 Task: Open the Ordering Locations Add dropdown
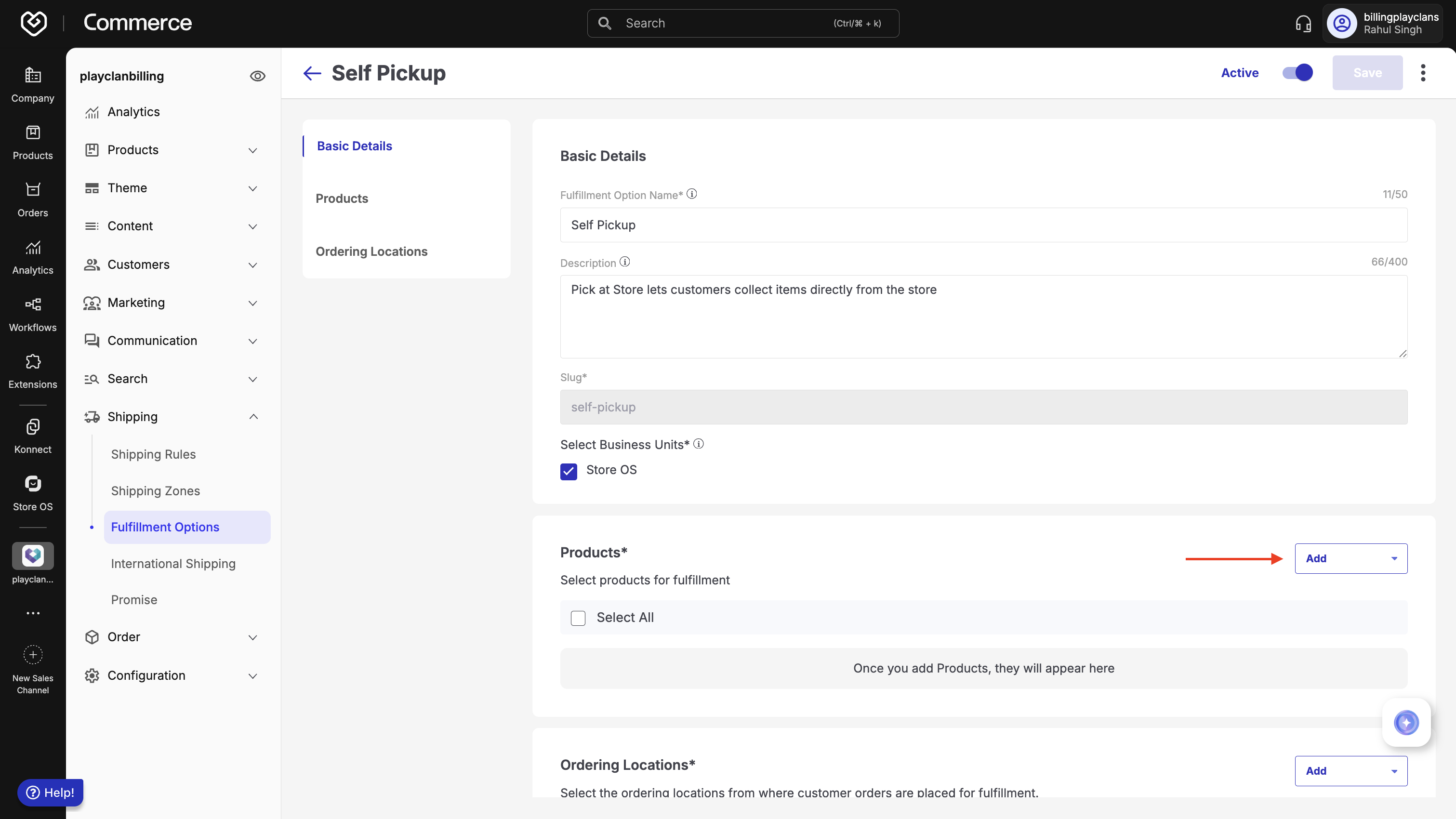point(1350,771)
